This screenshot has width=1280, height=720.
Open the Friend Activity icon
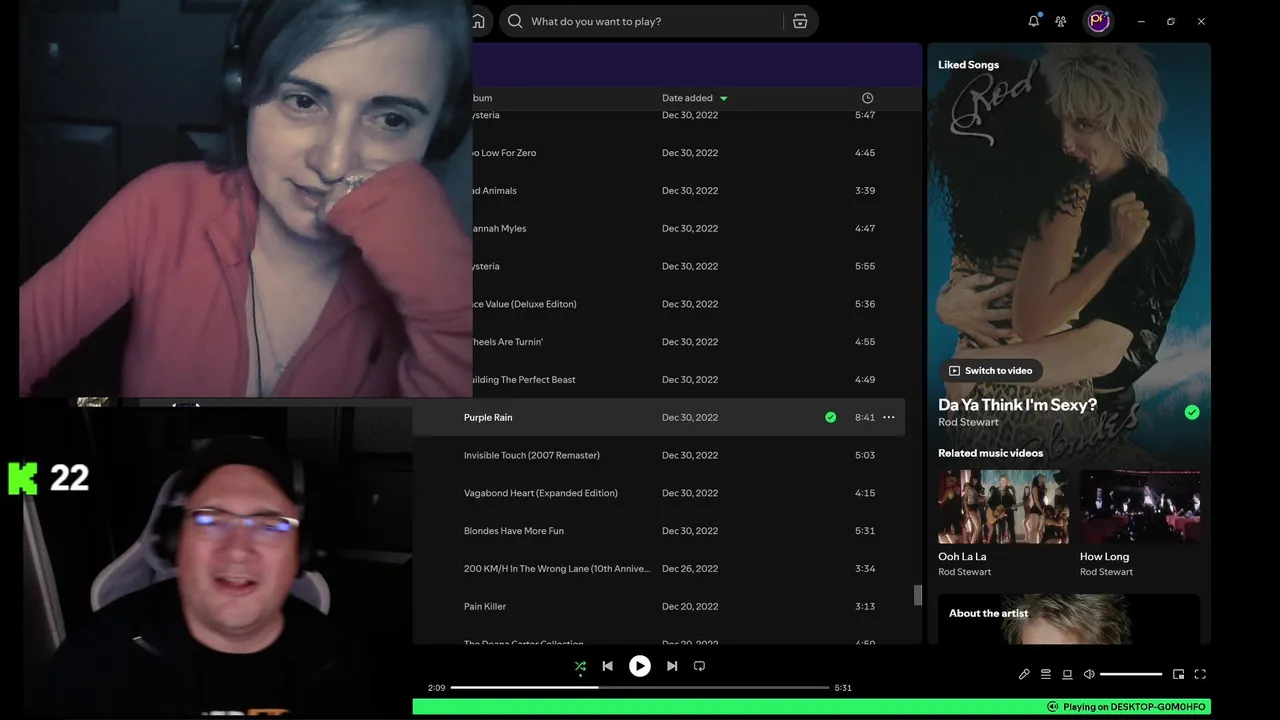(x=1061, y=21)
